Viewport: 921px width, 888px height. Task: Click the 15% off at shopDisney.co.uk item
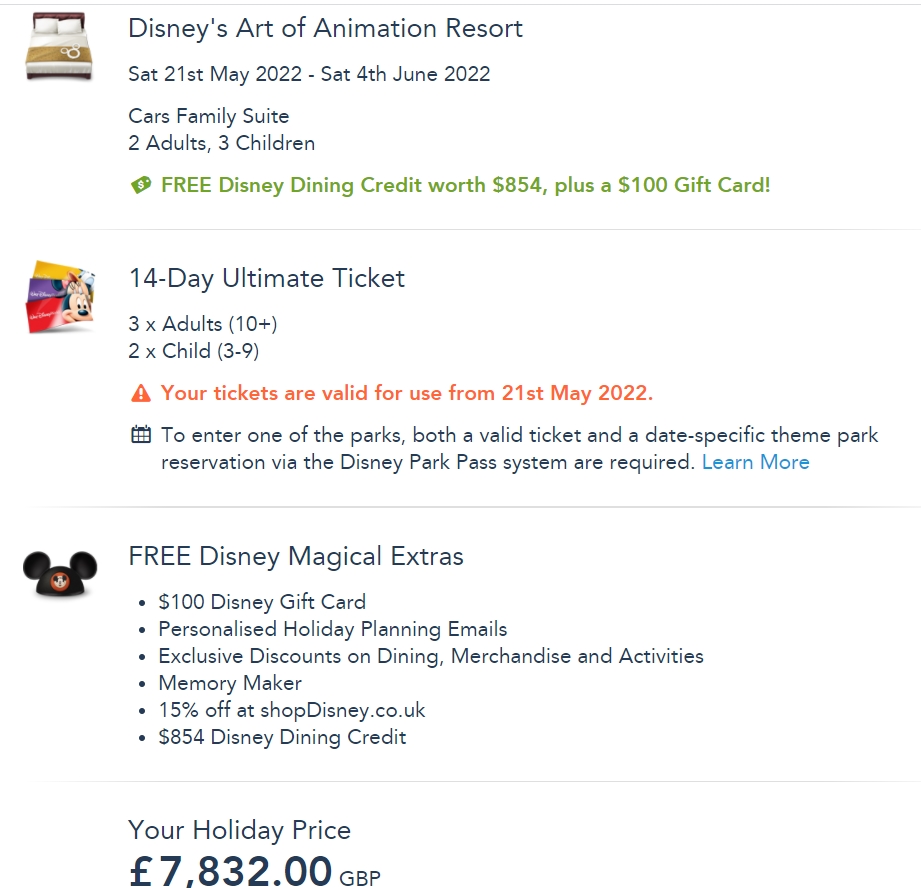point(292,710)
